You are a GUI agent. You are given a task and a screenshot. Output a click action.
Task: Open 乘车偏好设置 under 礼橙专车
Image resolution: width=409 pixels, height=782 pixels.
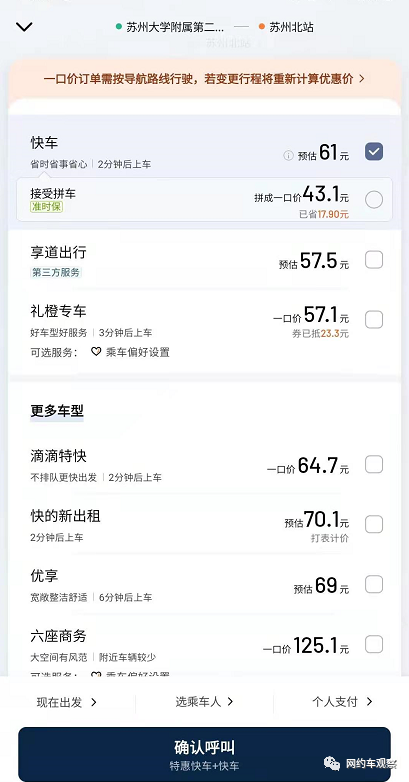138,352
